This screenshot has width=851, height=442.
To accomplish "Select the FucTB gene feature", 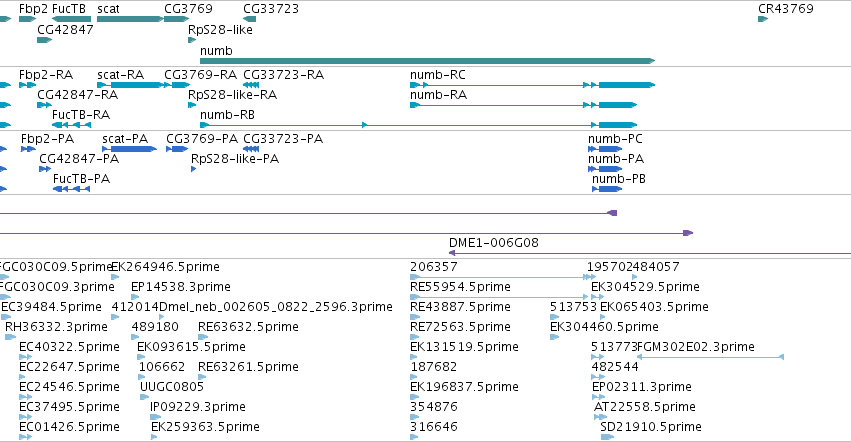I will (71, 19).
